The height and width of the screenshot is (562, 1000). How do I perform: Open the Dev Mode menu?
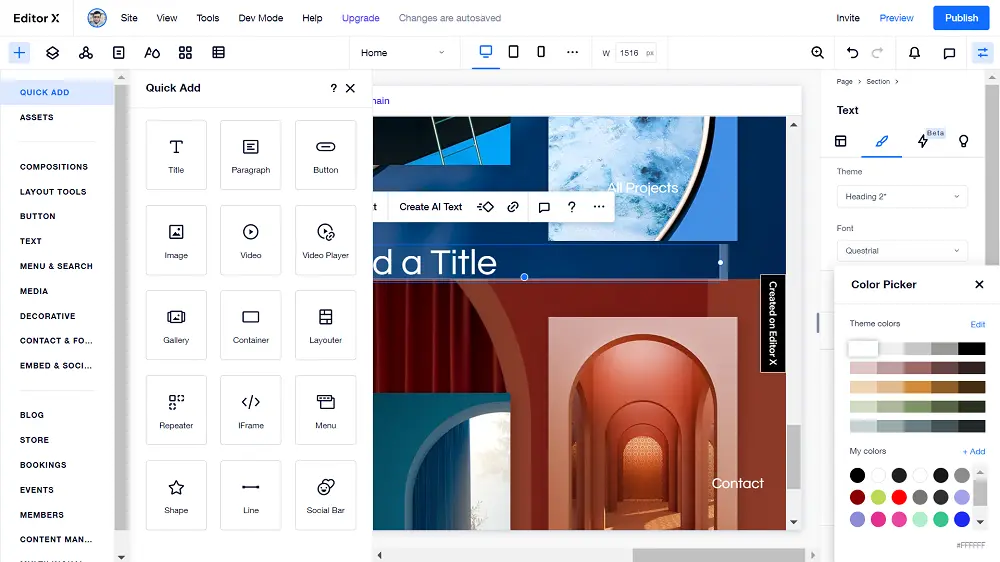pyautogui.click(x=260, y=18)
